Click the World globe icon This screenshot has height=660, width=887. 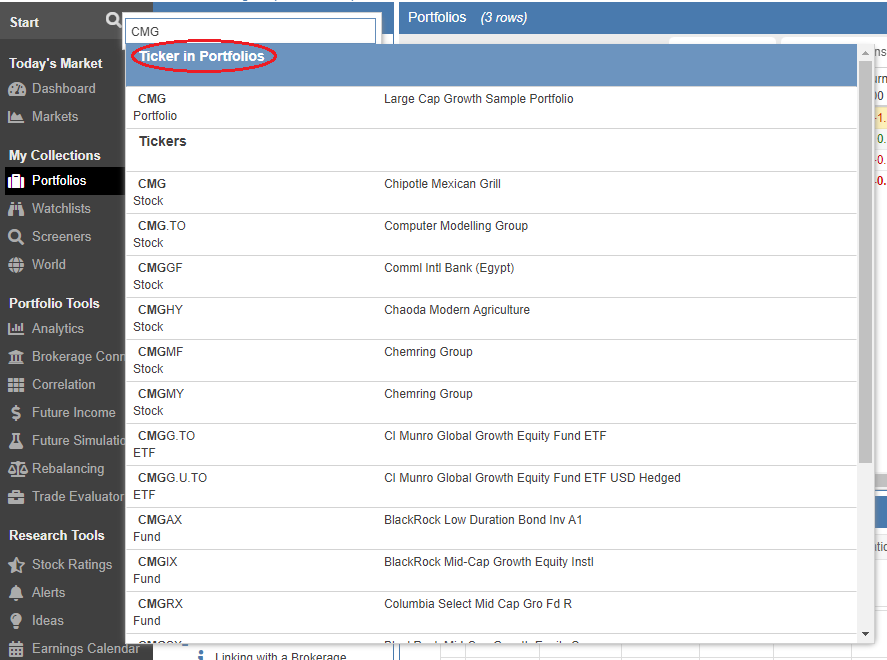pyautogui.click(x=16, y=265)
